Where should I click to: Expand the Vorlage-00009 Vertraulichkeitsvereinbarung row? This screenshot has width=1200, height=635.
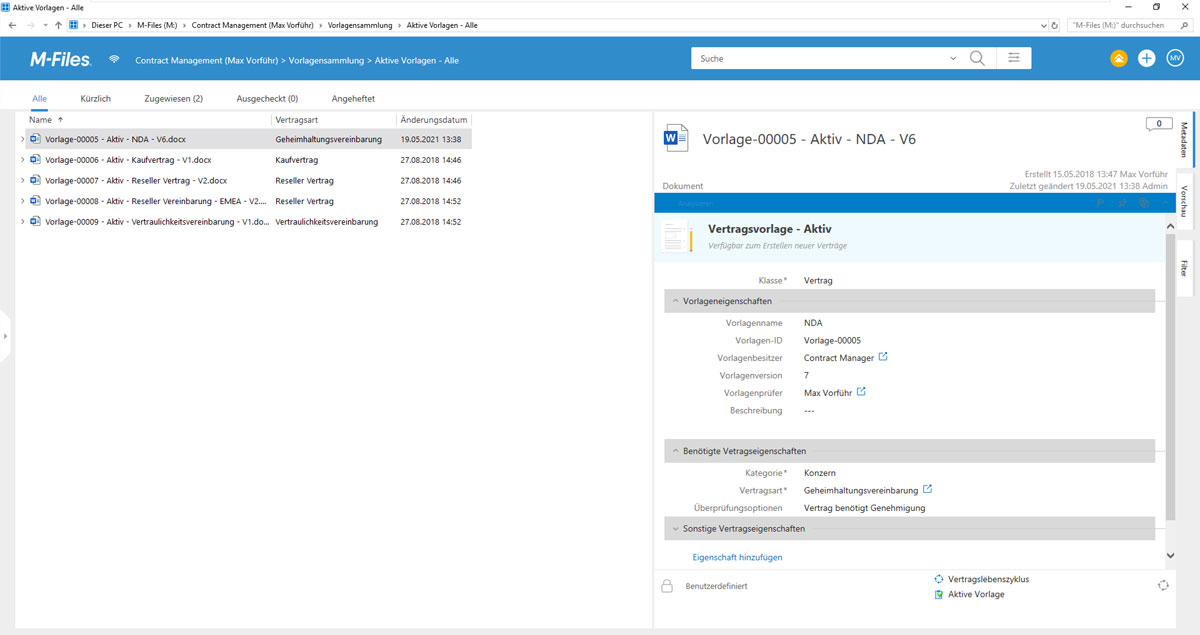(x=23, y=221)
